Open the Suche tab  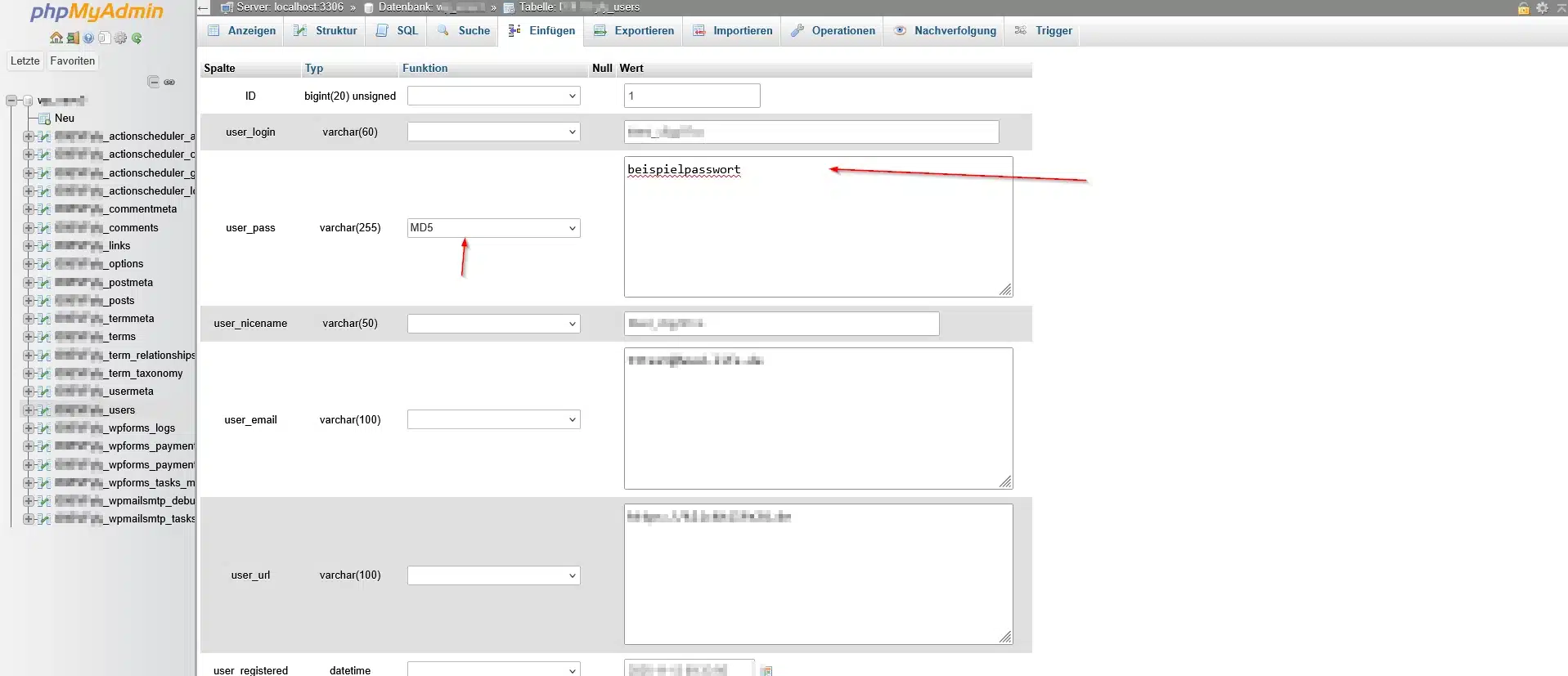[x=464, y=31]
